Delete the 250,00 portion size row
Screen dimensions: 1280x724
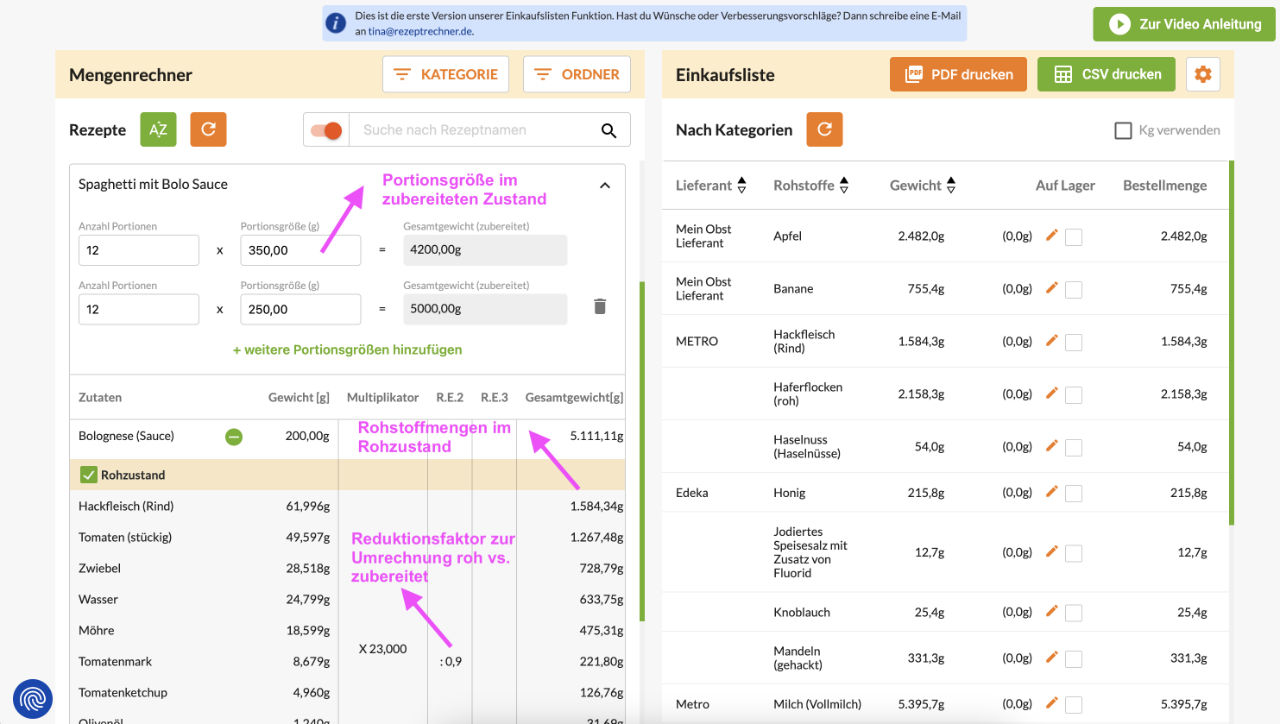pos(600,307)
